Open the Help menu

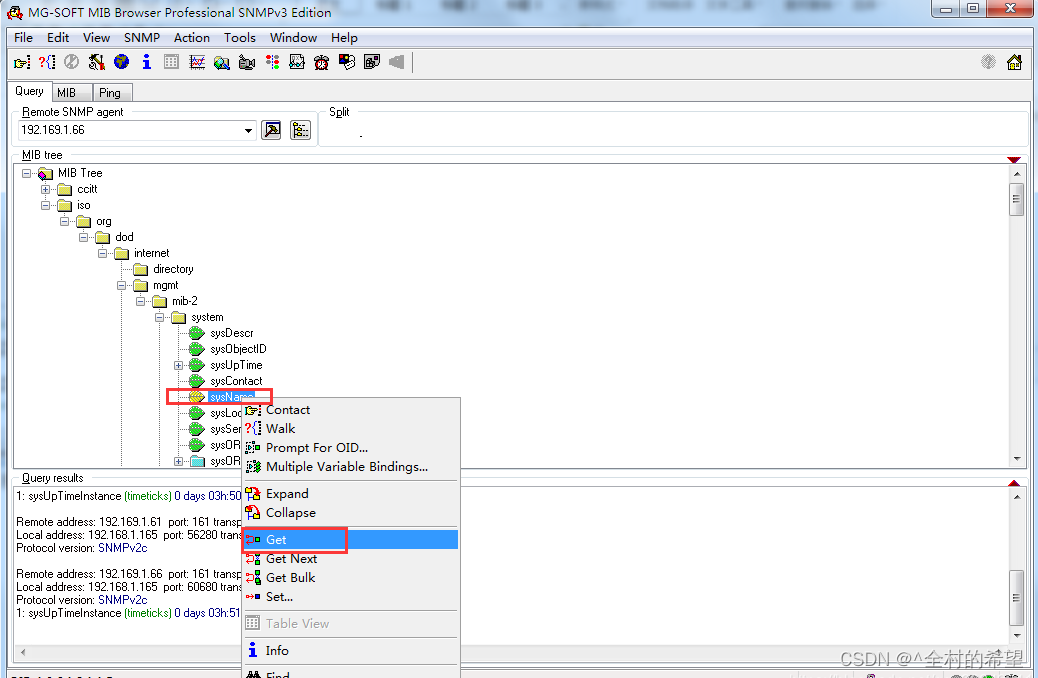click(x=344, y=38)
